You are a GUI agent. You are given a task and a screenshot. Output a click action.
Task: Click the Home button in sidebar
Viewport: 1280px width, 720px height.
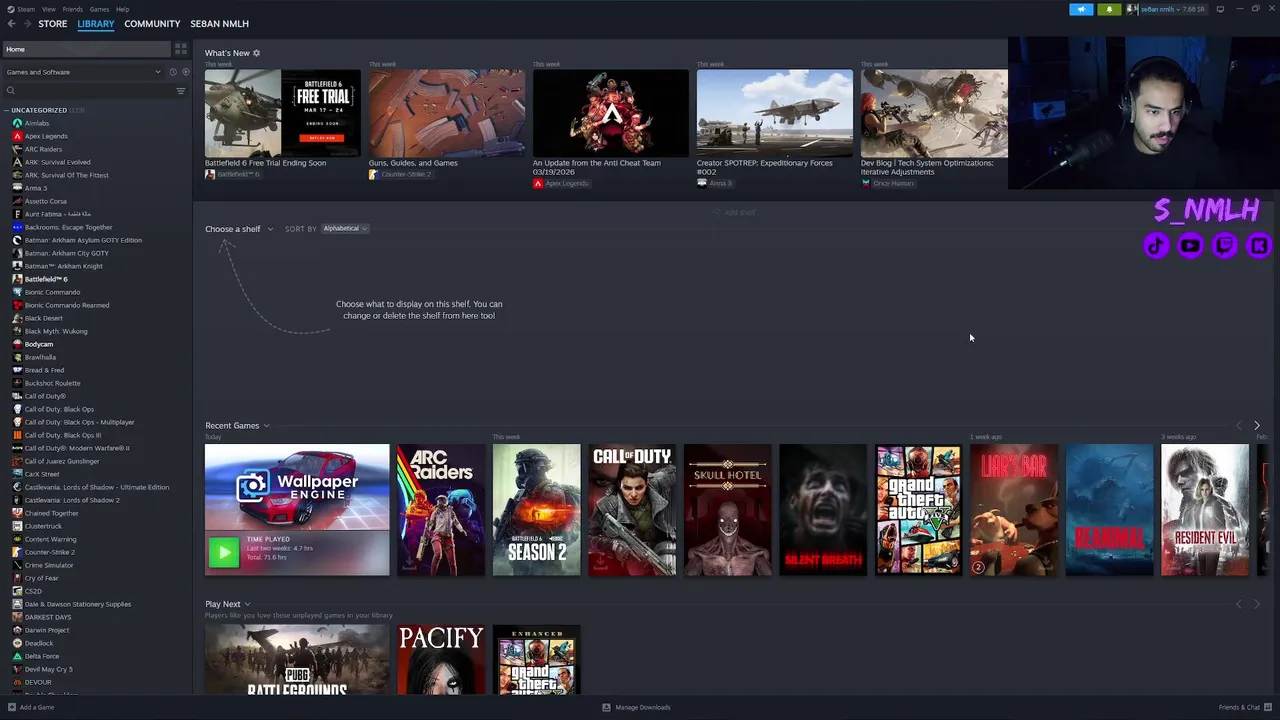click(x=86, y=49)
